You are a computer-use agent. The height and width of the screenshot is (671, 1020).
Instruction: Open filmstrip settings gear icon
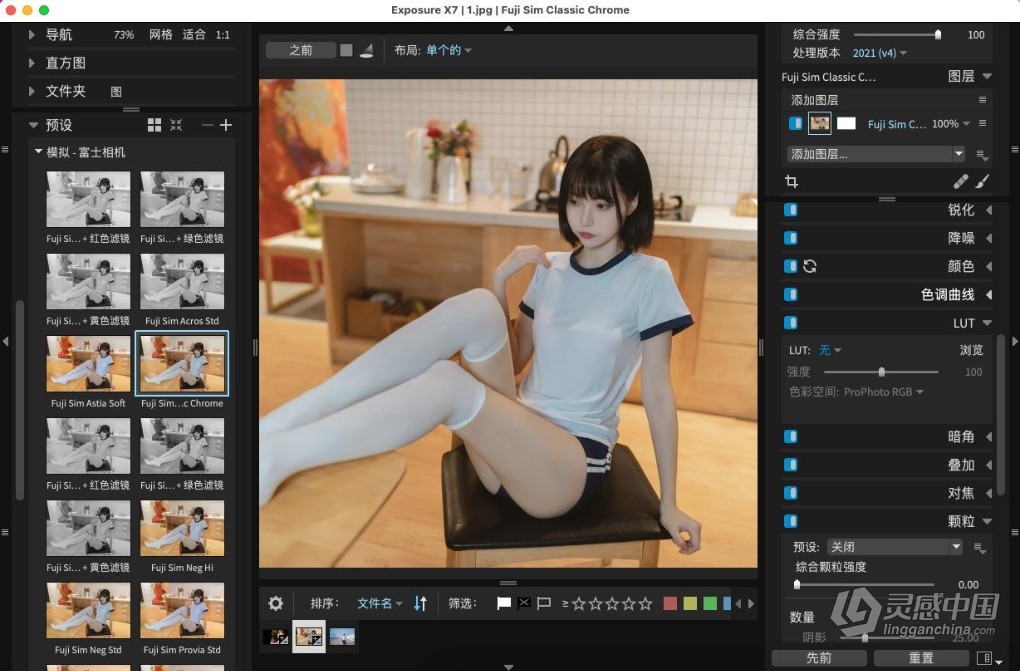[276, 603]
